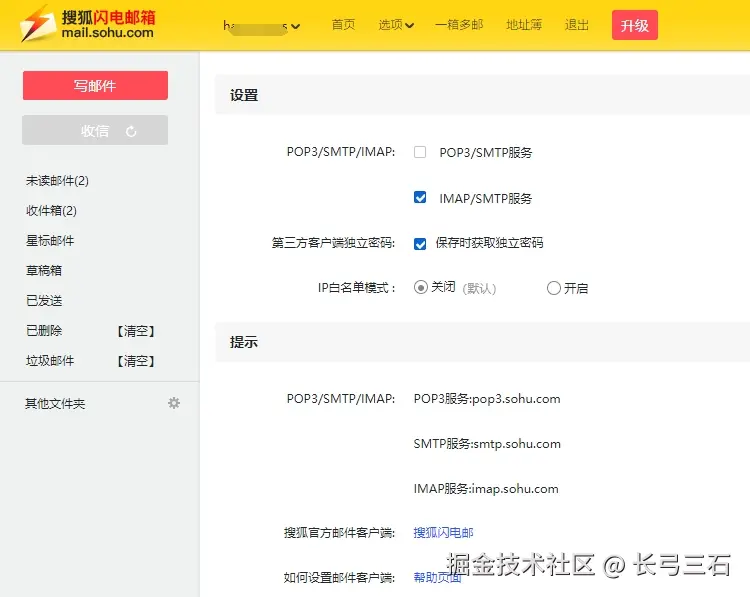Screen dimensions: 750x597
Task: Open 未读邮件(2) folder
Action: click(57, 181)
